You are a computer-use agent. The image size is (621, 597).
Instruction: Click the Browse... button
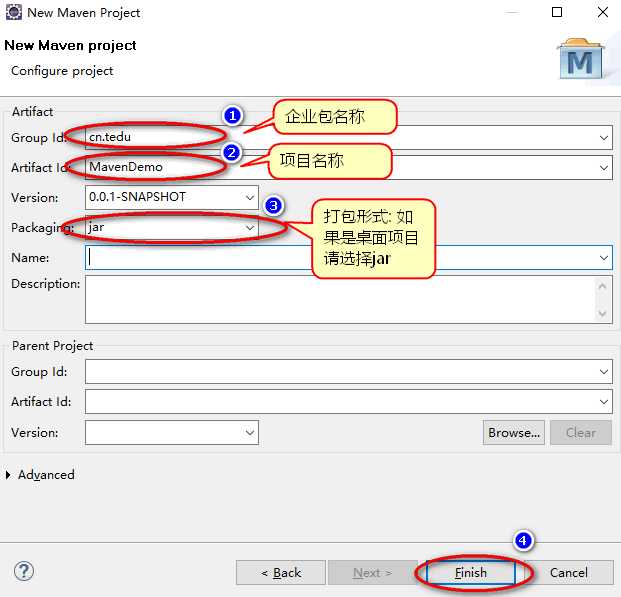[514, 433]
